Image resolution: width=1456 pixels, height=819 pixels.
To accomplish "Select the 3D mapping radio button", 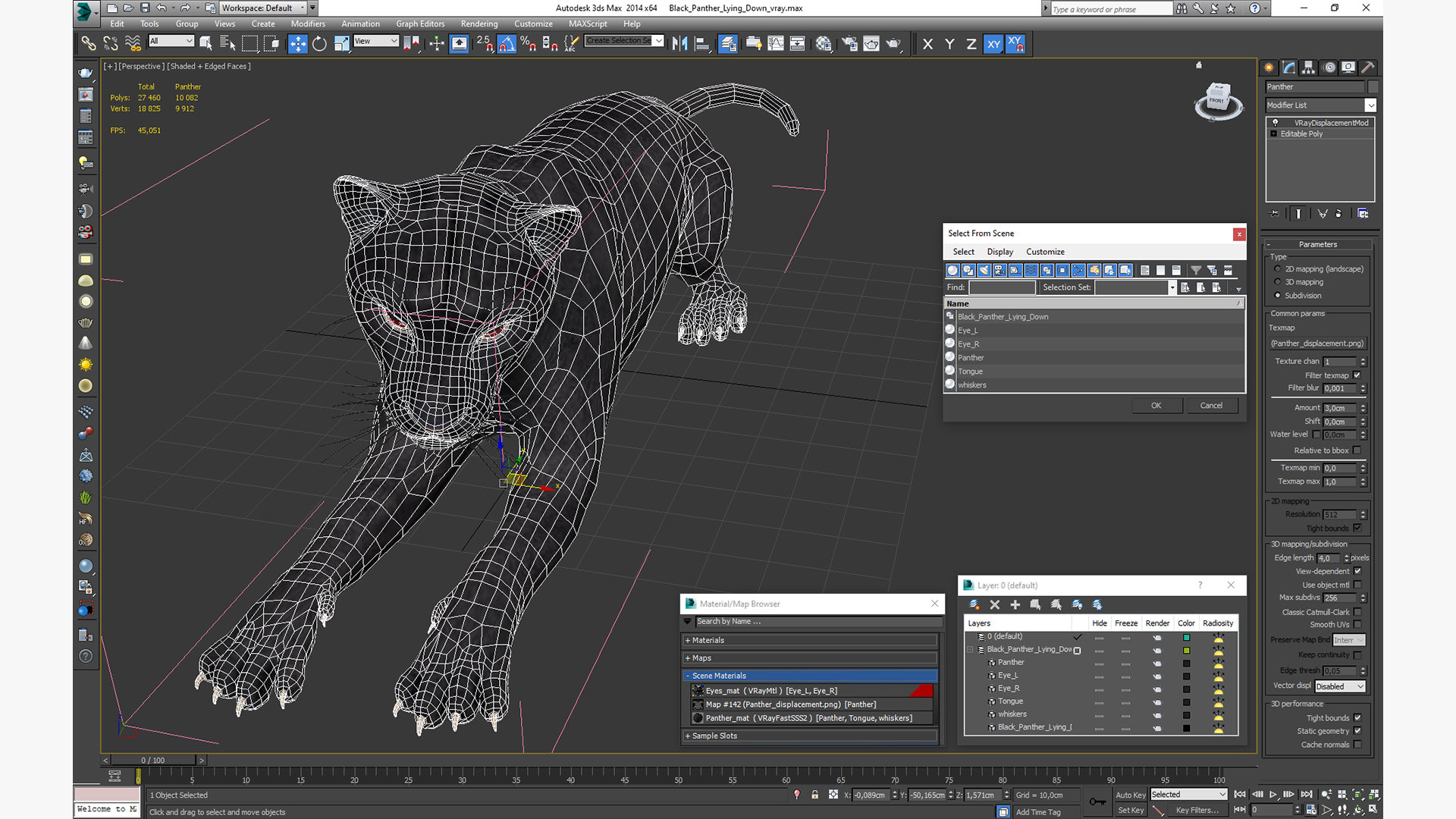I will (1278, 282).
